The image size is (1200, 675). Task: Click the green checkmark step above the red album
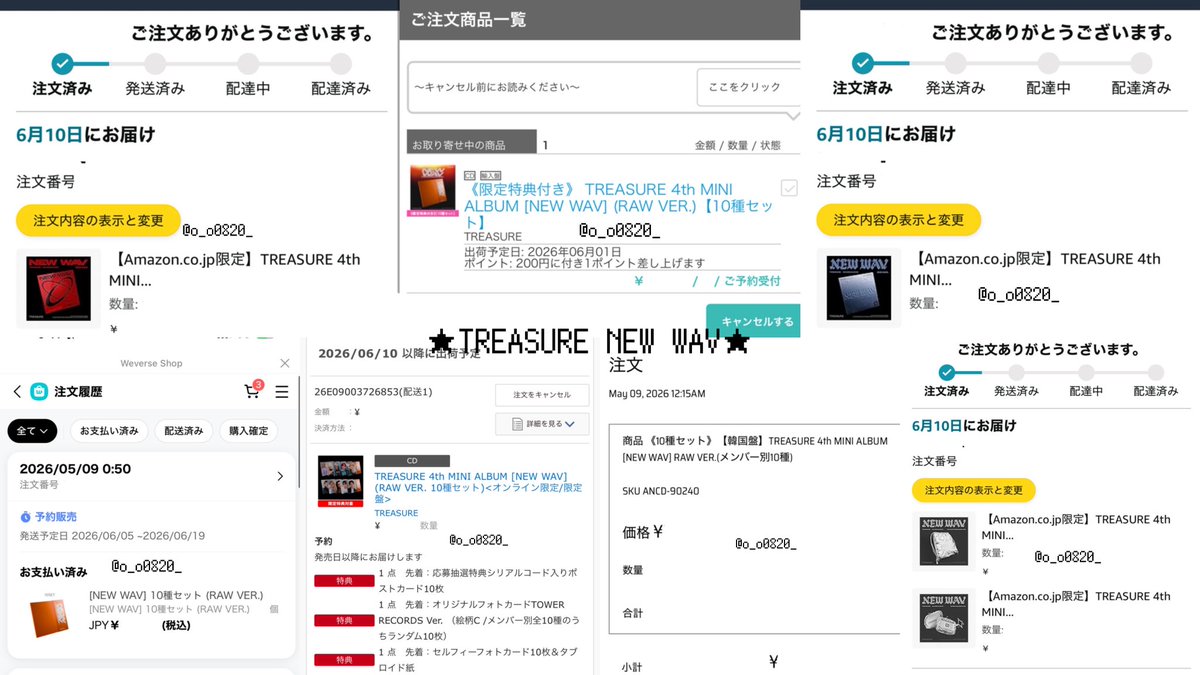click(62, 64)
